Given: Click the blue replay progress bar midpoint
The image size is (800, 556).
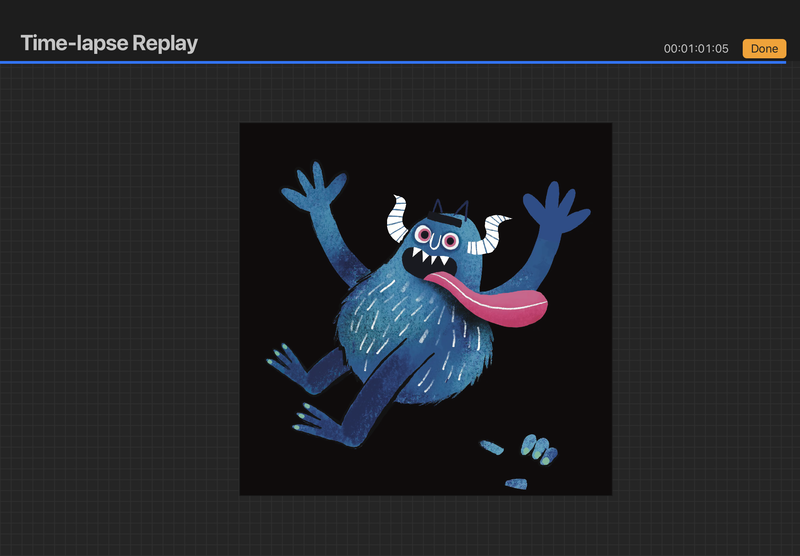Looking at the screenshot, I should click(400, 62).
